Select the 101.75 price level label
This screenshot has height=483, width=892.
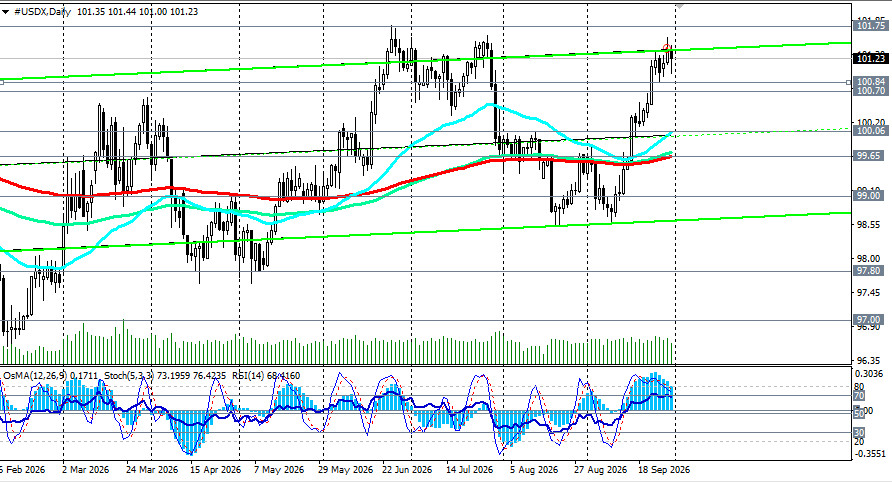870,26
